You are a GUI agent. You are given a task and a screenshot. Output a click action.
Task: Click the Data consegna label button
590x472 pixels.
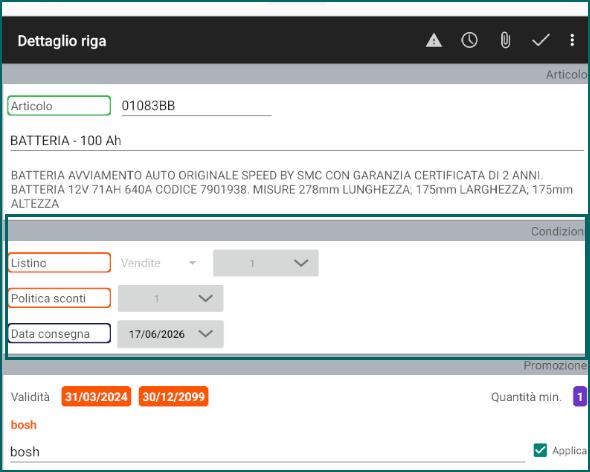[x=59, y=333]
